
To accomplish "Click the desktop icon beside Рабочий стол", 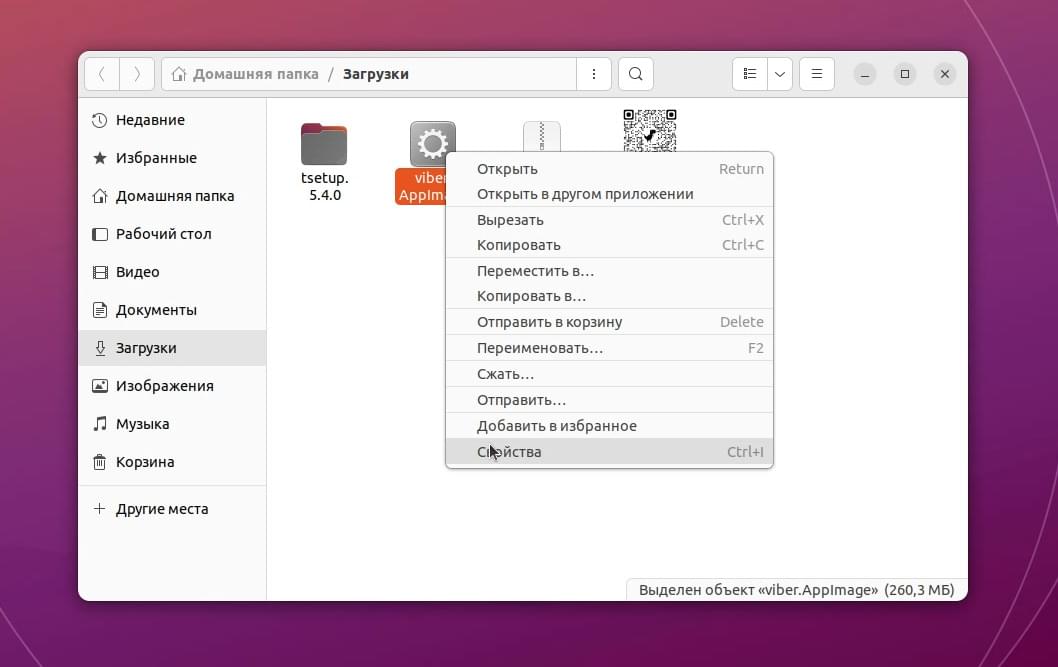I will (100, 234).
